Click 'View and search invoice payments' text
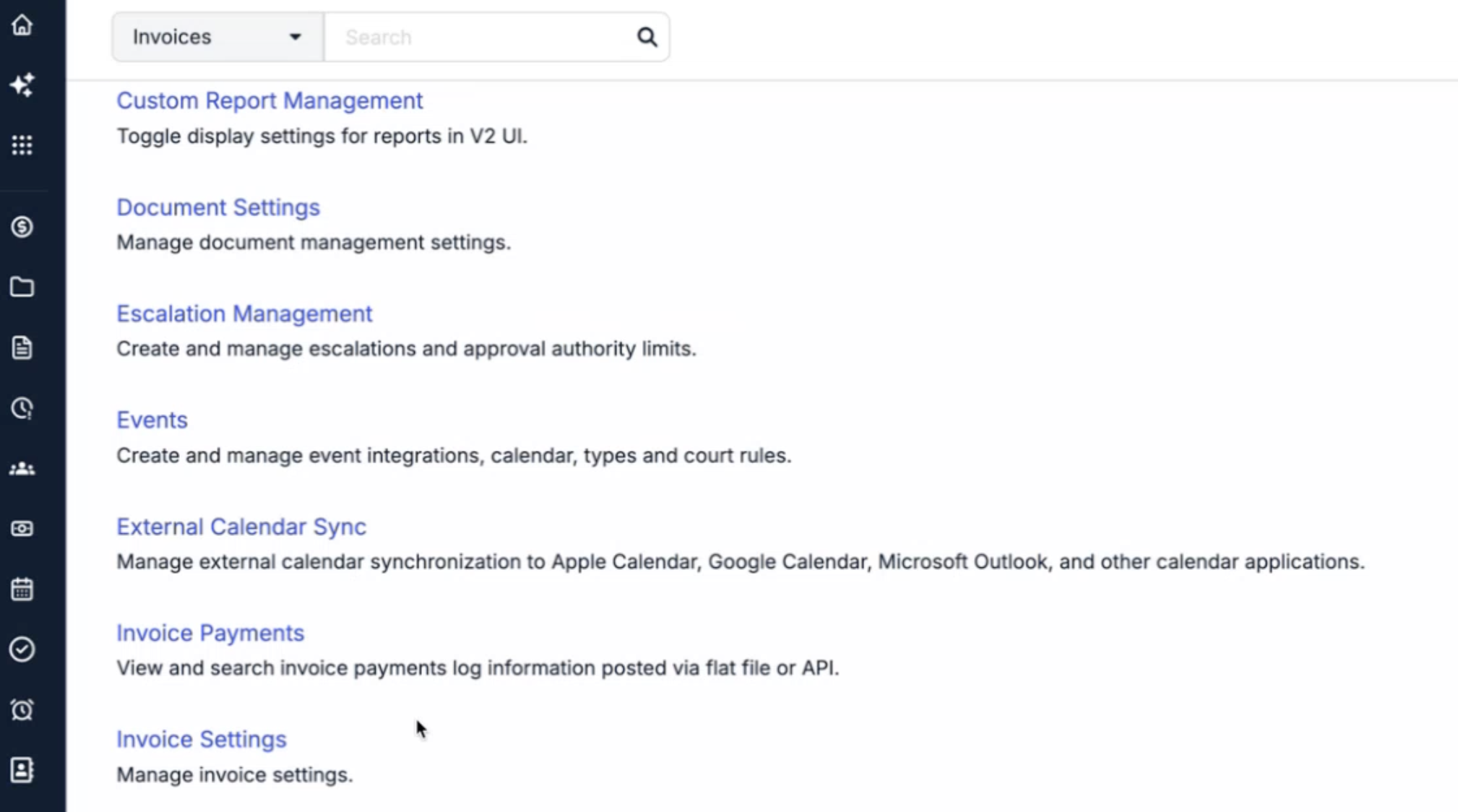Screen dimensions: 1458x812 (x=478, y=668)
